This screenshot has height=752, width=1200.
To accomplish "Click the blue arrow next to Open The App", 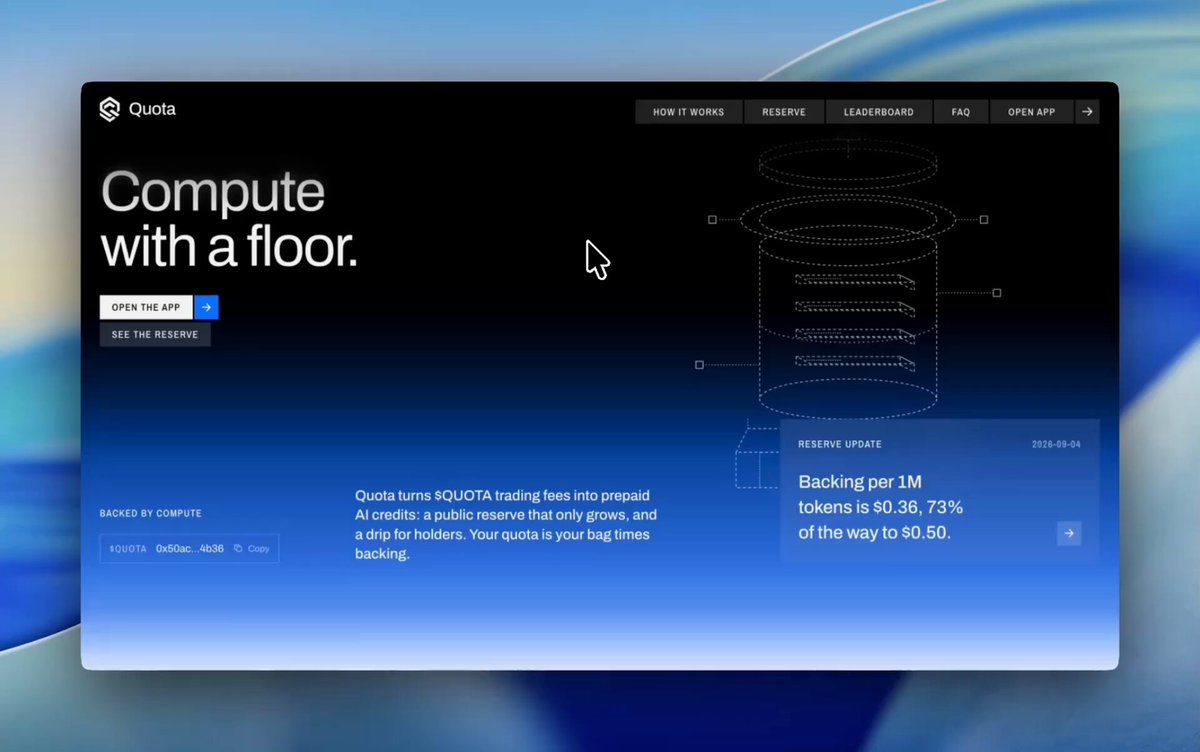I will click(x=206, y=307).
